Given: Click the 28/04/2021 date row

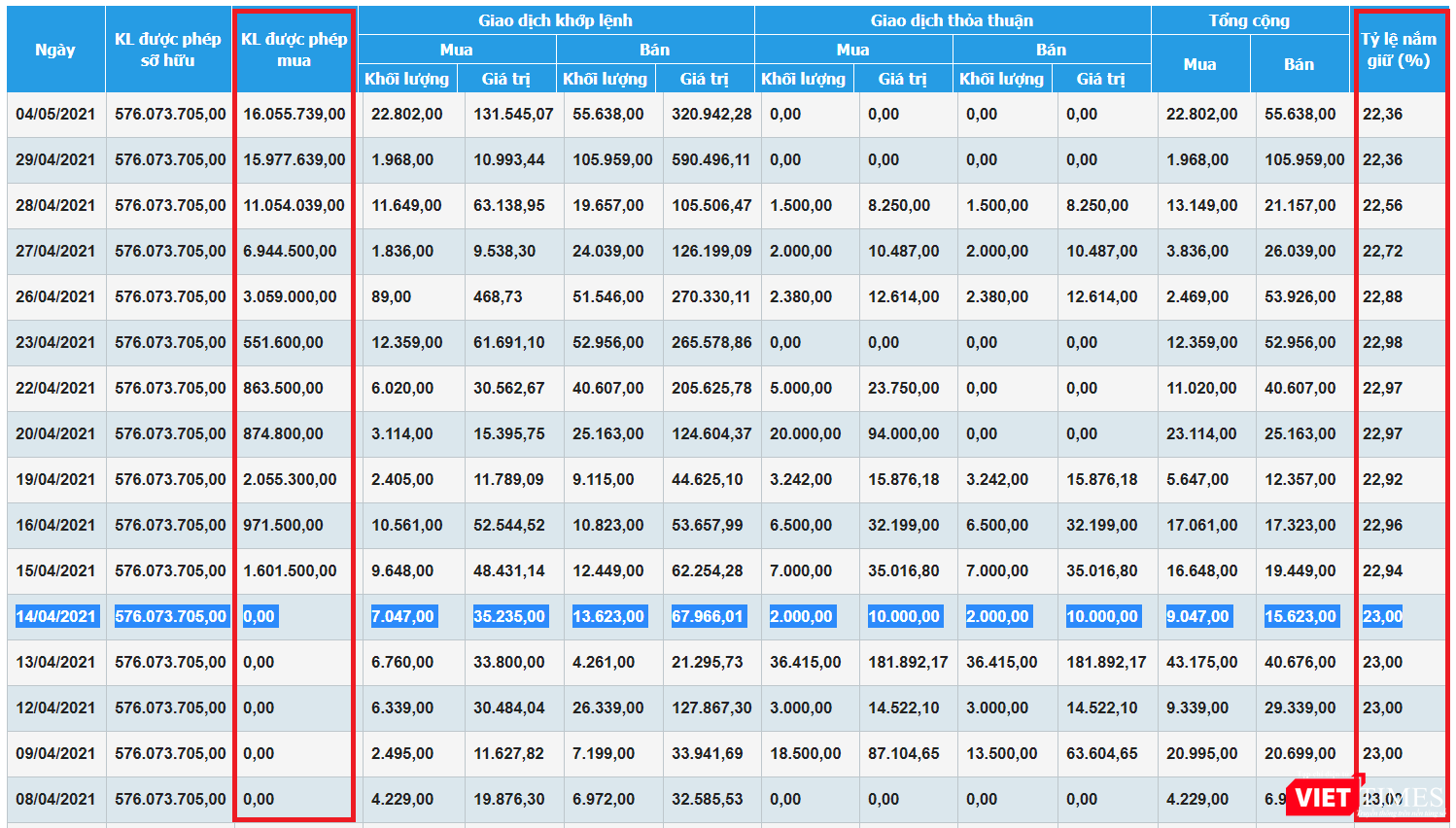Looking at the screenshot, I should coord(55,205).
